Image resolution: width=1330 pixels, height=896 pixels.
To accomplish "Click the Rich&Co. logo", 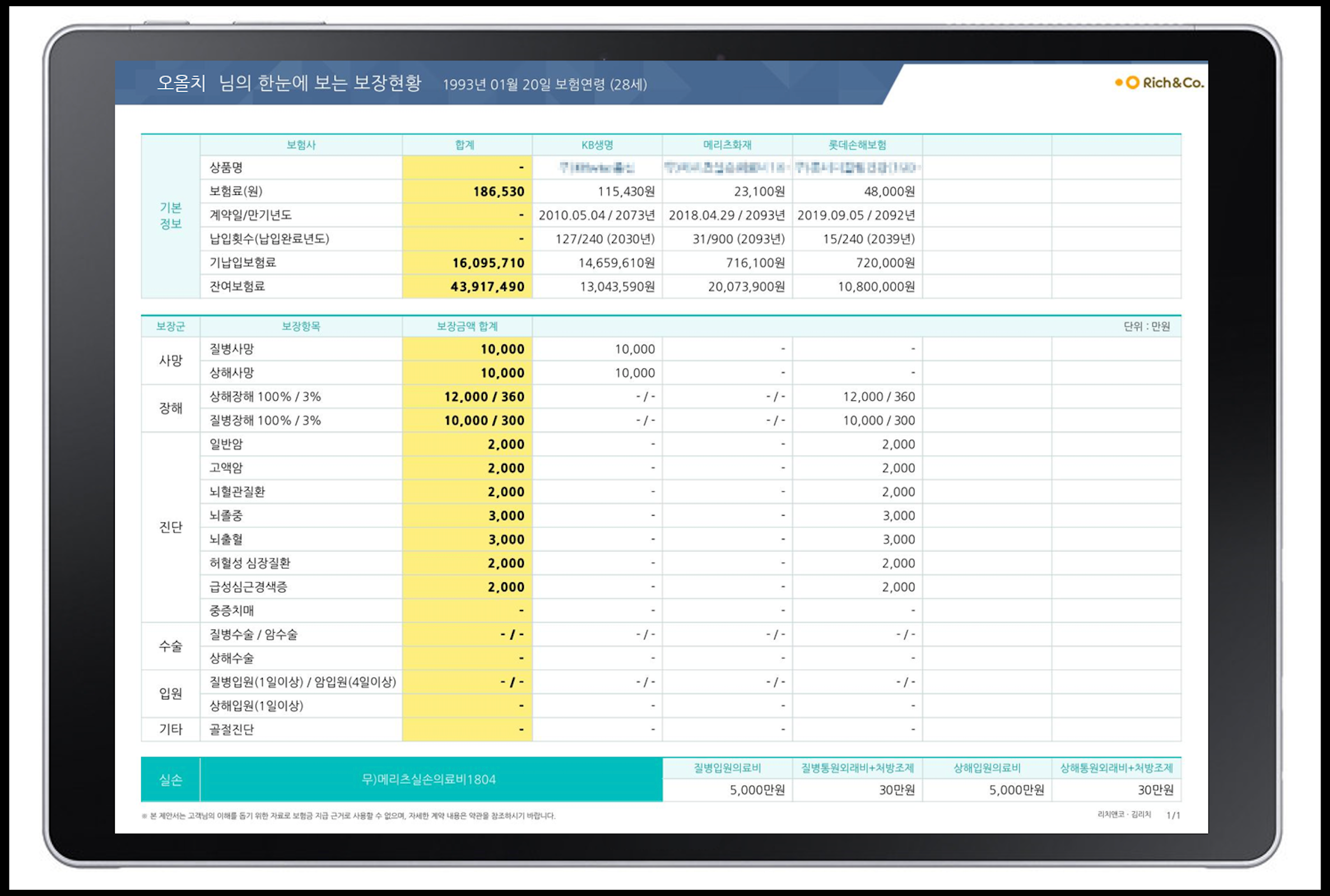I will click(1160, 83).
